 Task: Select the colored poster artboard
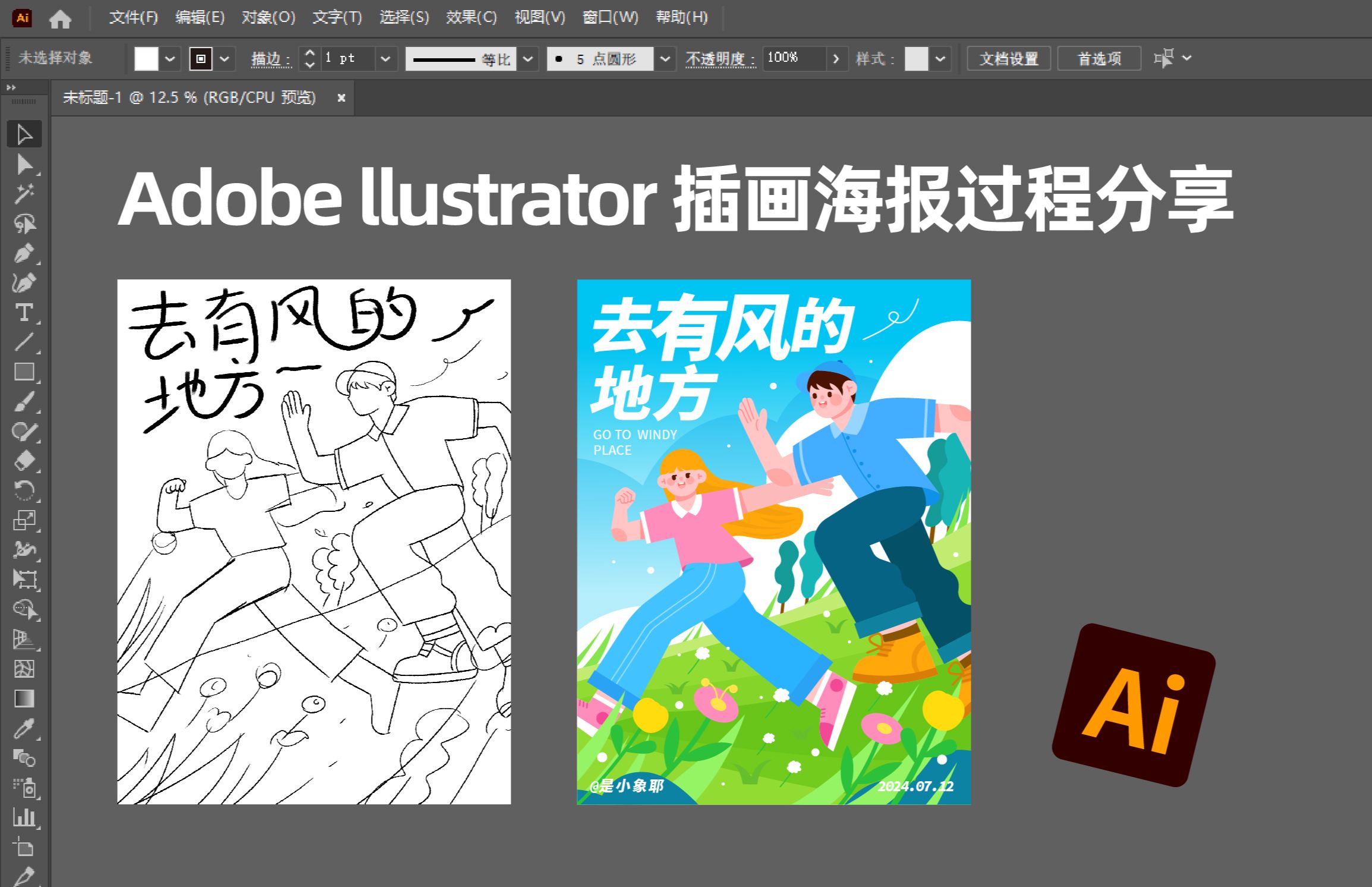click(774, 542)
